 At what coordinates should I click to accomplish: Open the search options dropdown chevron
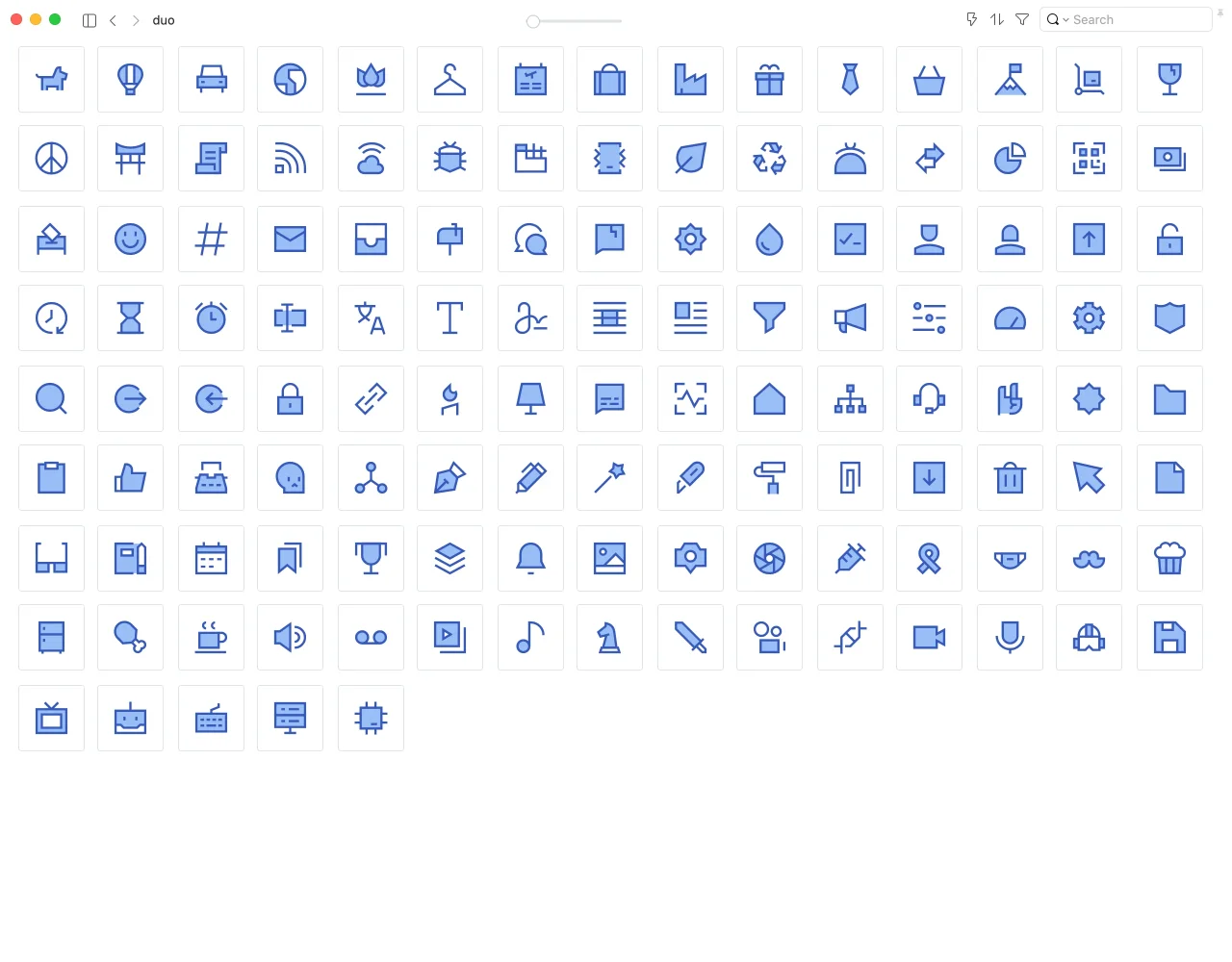click(x=1065, y=20)
